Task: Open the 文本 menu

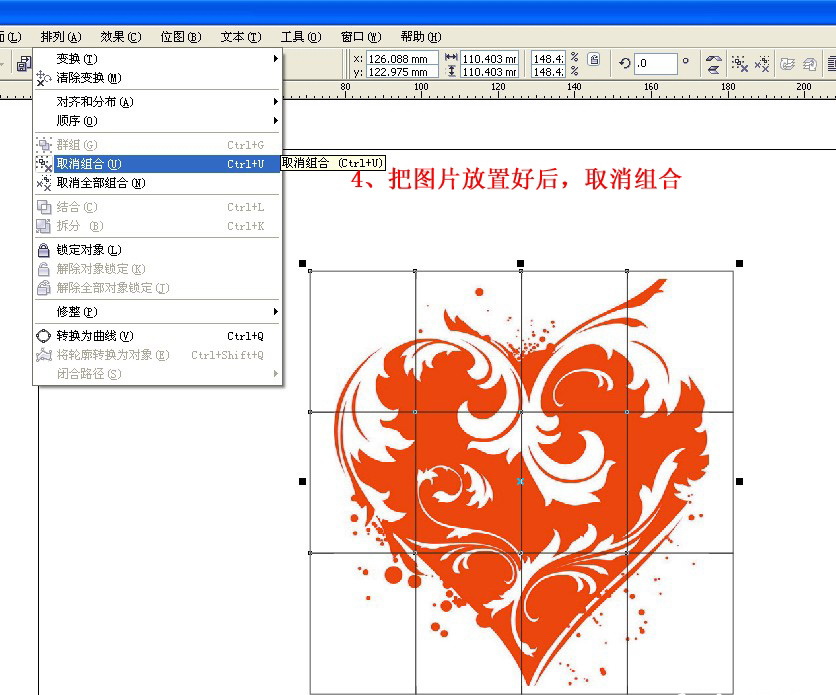Action: (x=238, y=37)
